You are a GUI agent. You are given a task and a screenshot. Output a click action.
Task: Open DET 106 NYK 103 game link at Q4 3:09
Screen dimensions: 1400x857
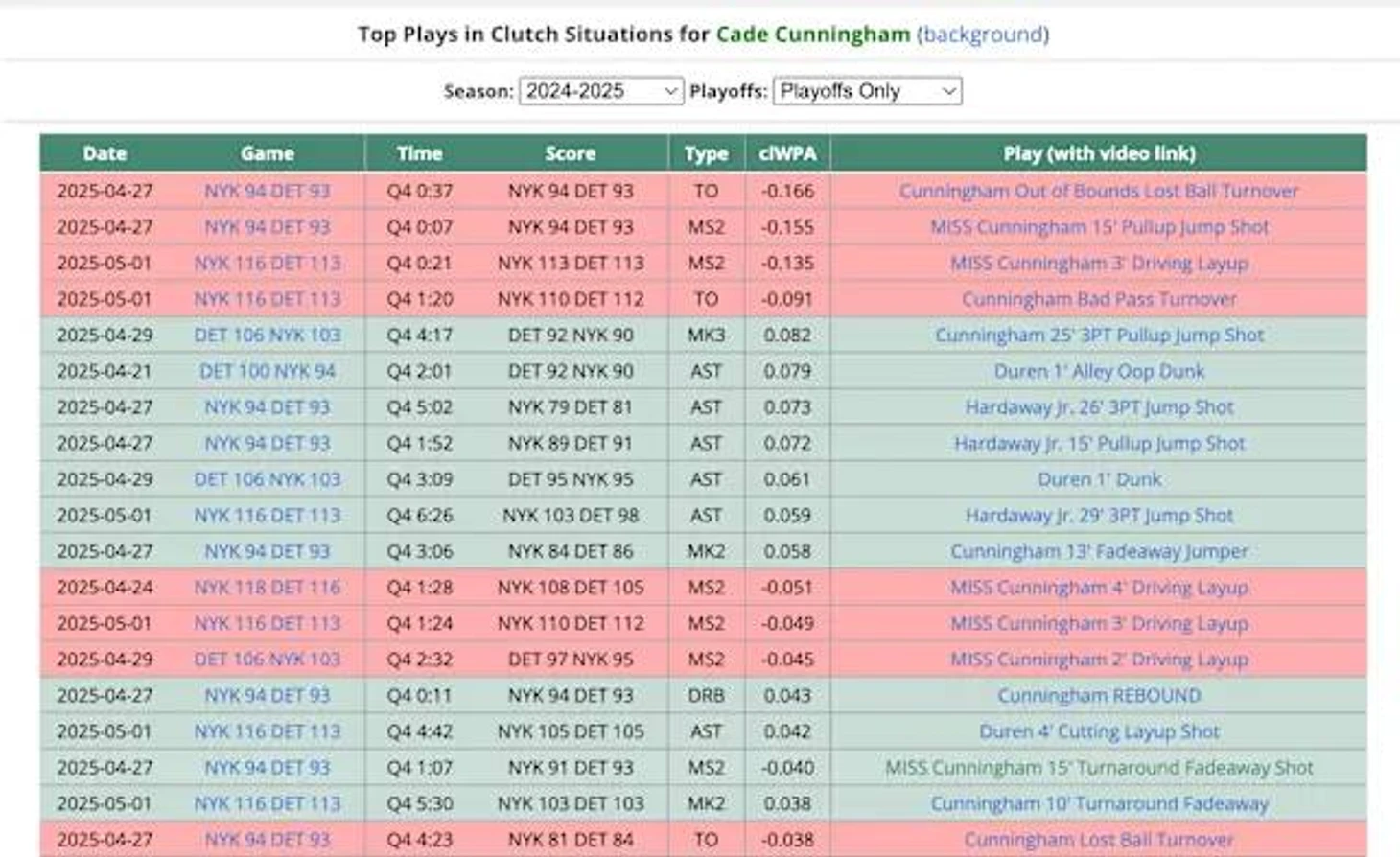(x=267, y=479)
